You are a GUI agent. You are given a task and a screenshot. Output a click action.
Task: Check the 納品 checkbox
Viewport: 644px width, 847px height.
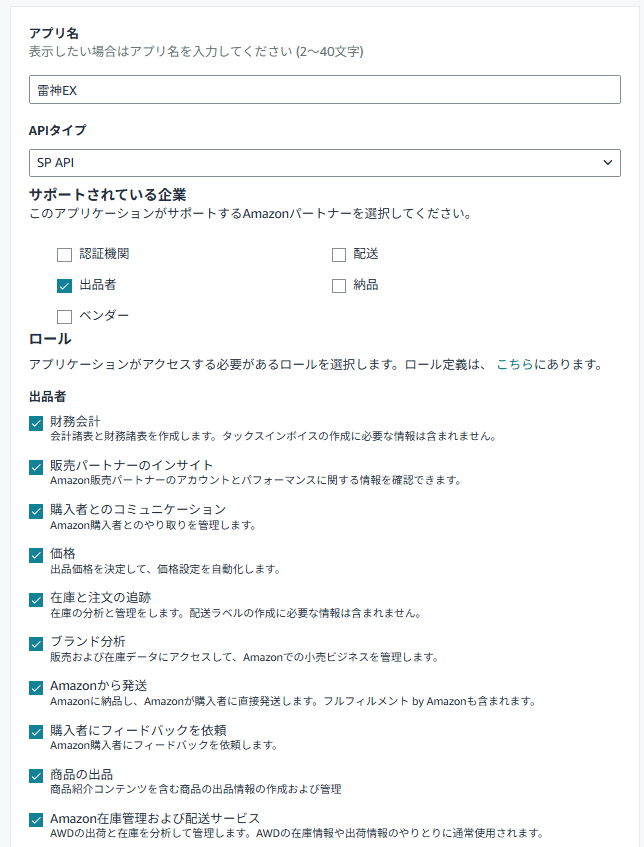[339, 286]
